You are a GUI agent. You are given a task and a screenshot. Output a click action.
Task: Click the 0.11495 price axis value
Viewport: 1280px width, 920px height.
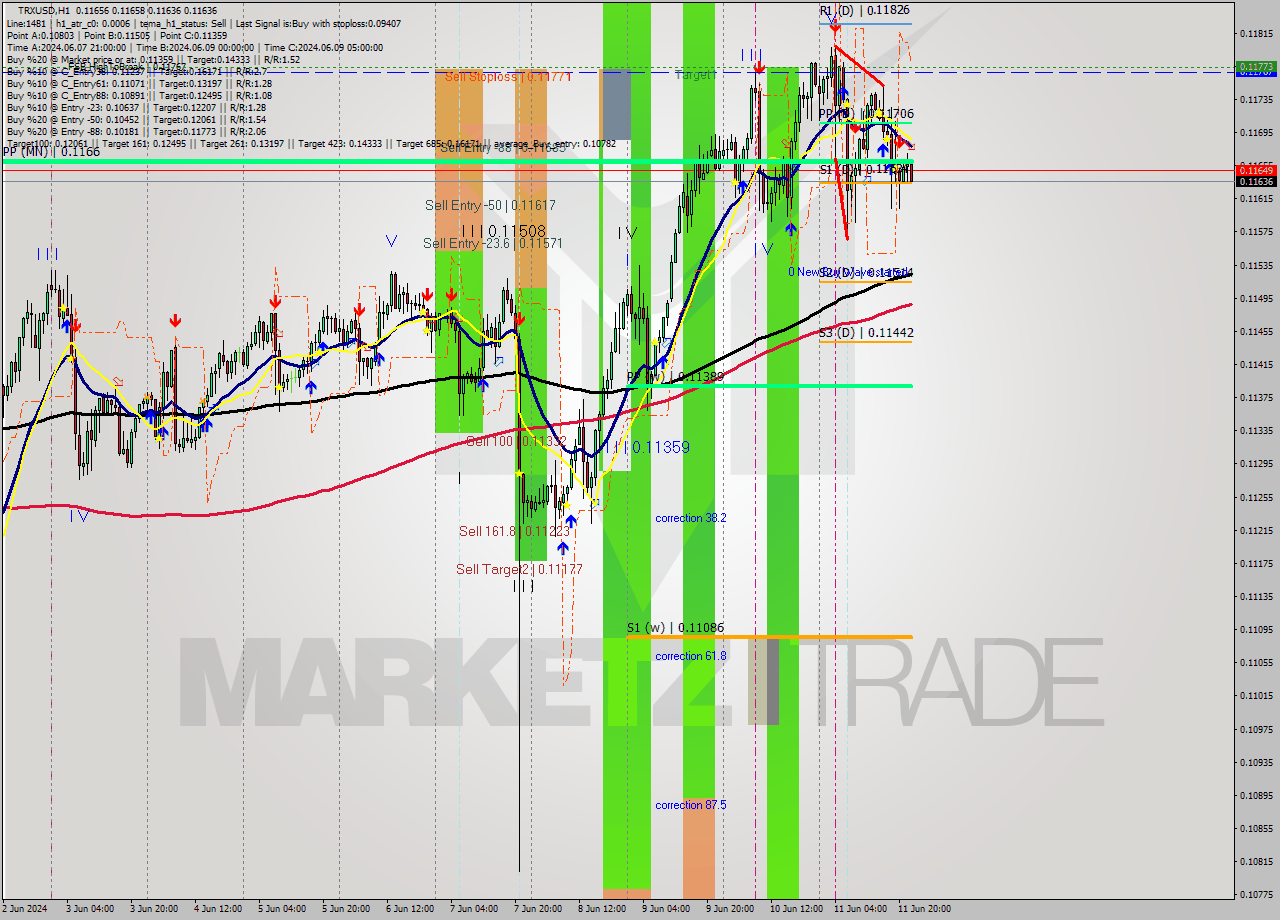tap(1256, 298)
